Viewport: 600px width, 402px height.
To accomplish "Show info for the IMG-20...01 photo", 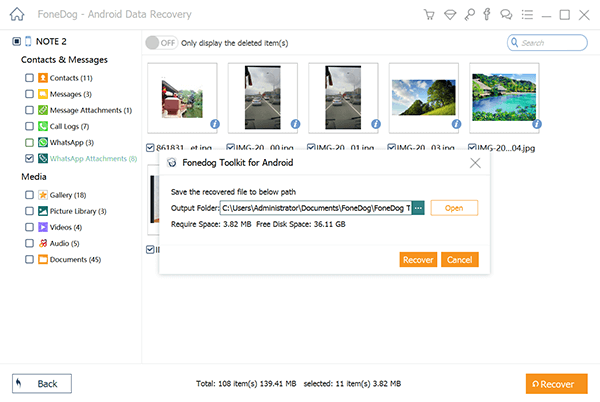I will click(376, 124).
